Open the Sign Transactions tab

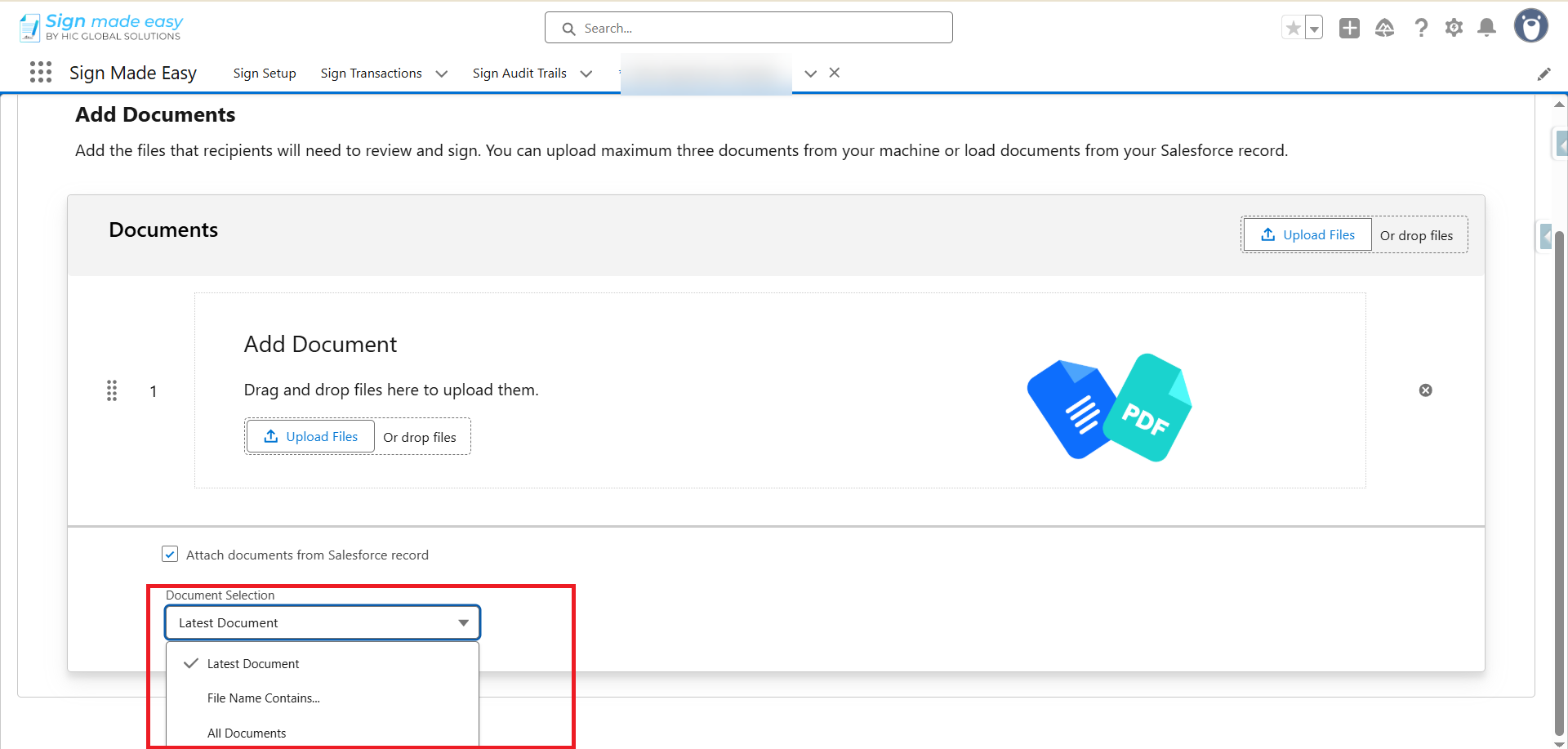click(372, 74)
